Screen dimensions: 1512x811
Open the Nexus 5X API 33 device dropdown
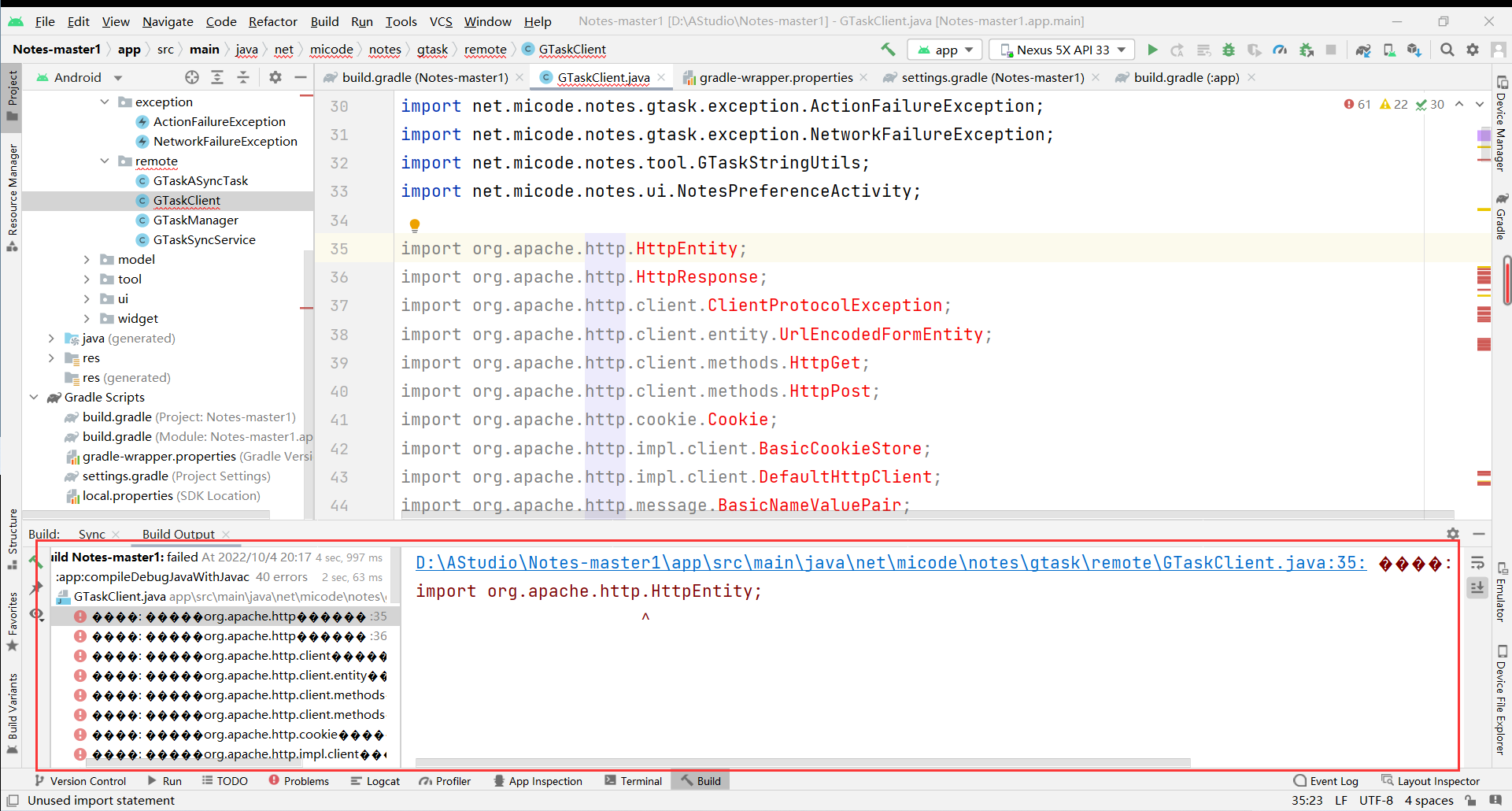click(1062, 50)
